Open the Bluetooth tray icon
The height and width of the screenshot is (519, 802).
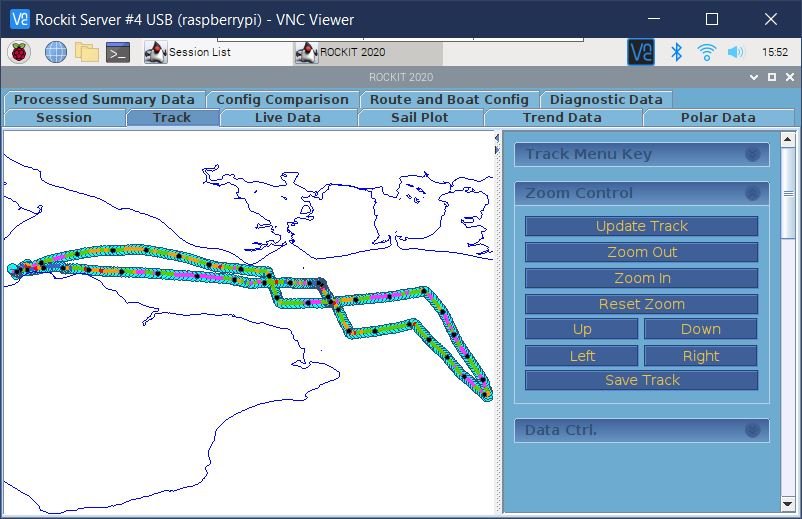(676, 52)
